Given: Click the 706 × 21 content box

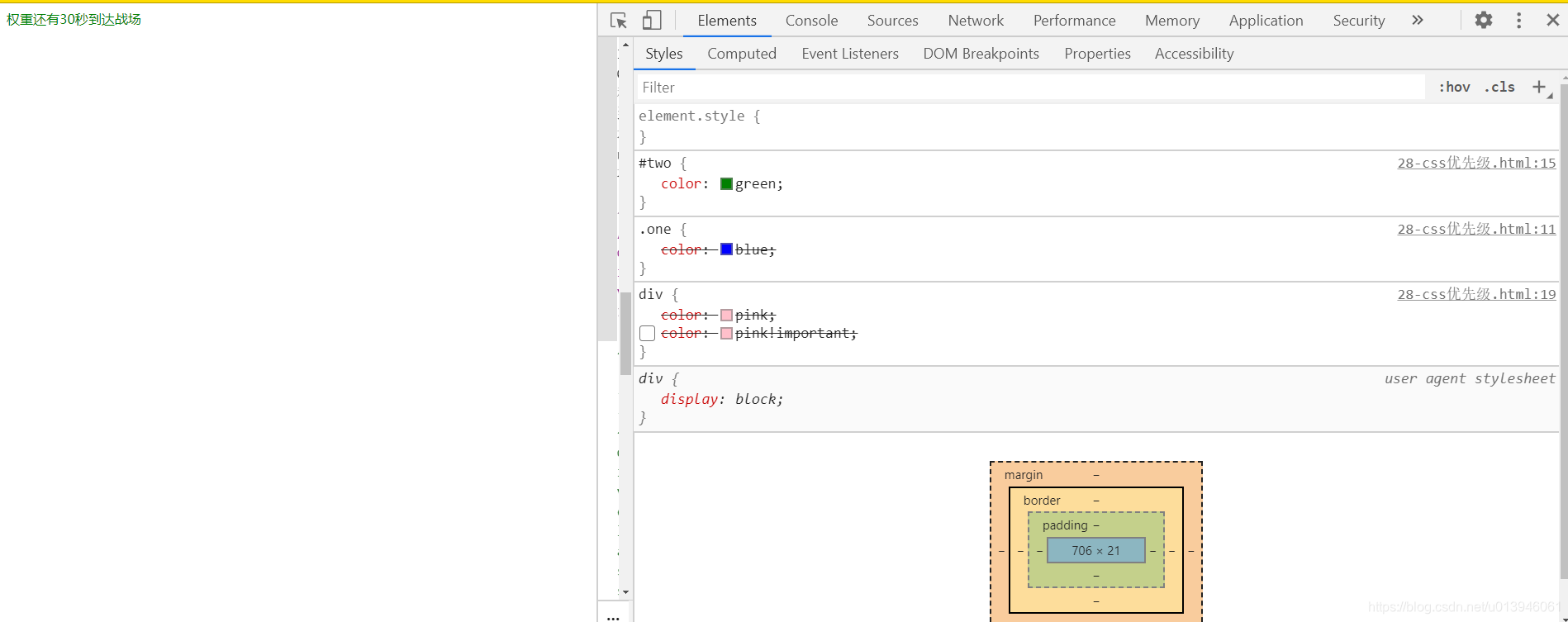Looking at the screenshot, I should 1096,550.
